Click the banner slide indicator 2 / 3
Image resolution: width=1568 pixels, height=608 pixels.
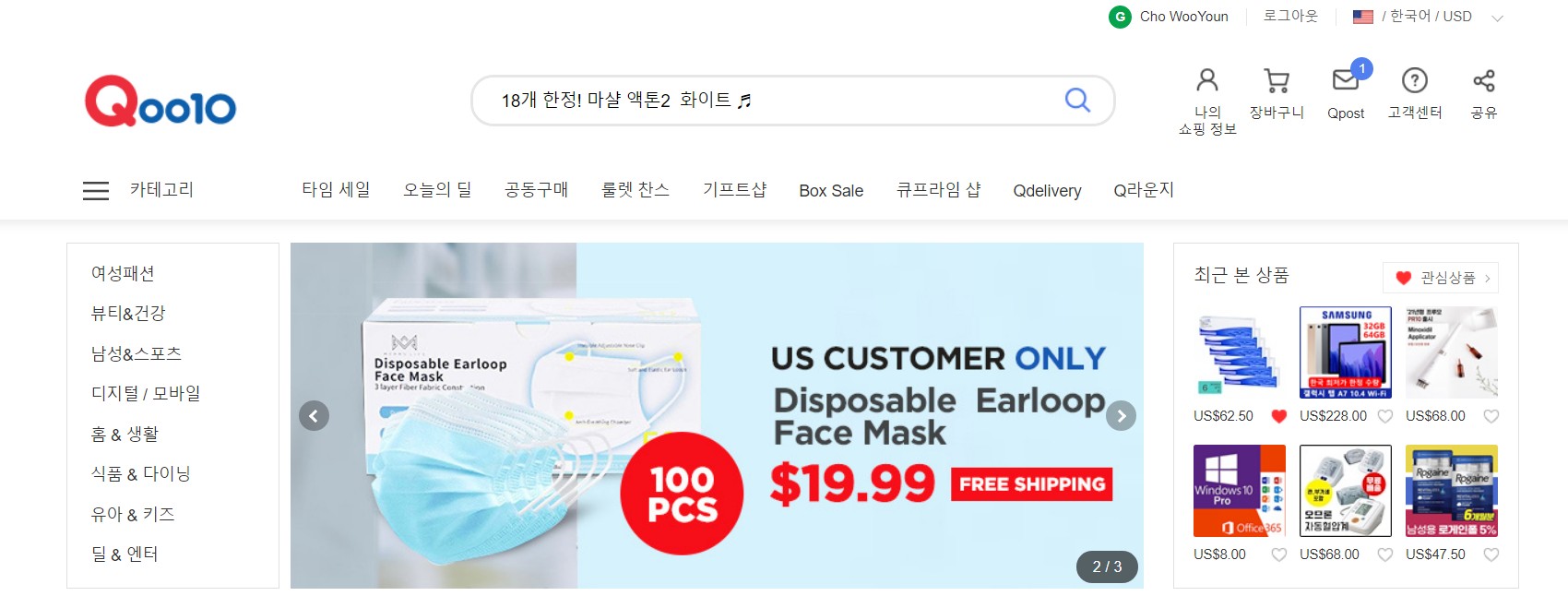(1107, 566)
